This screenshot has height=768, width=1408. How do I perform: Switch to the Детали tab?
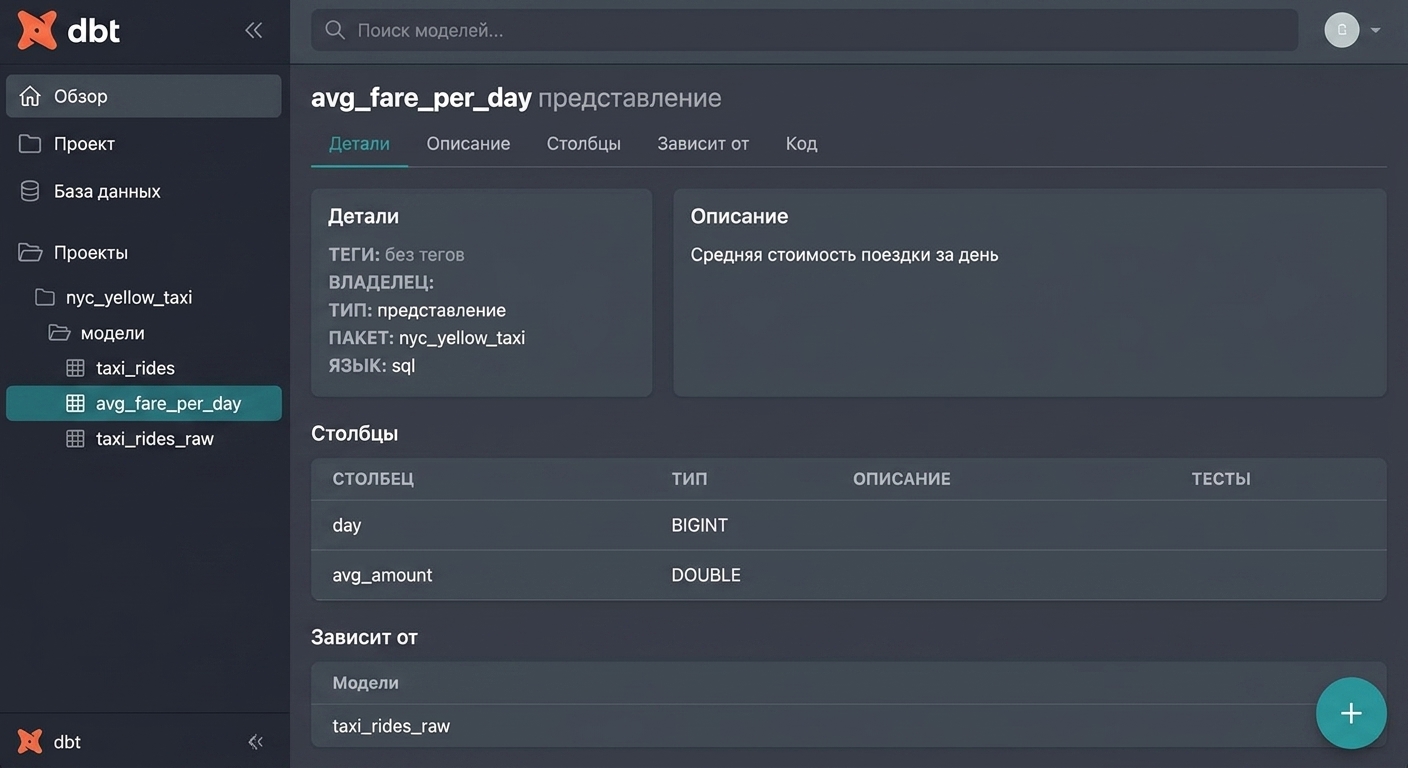[x=359, y=143]
